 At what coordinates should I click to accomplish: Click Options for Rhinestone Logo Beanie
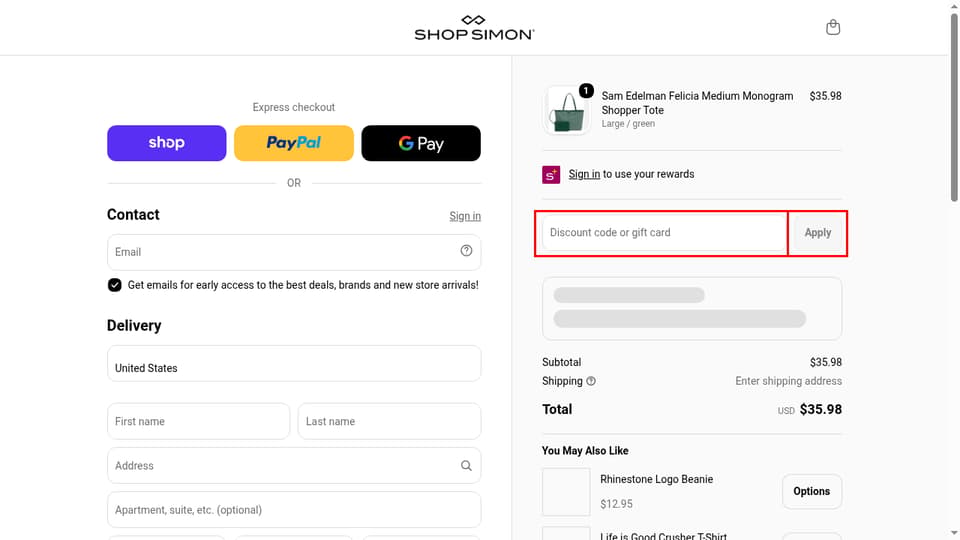pyautogui.click(x=812, y=492)
